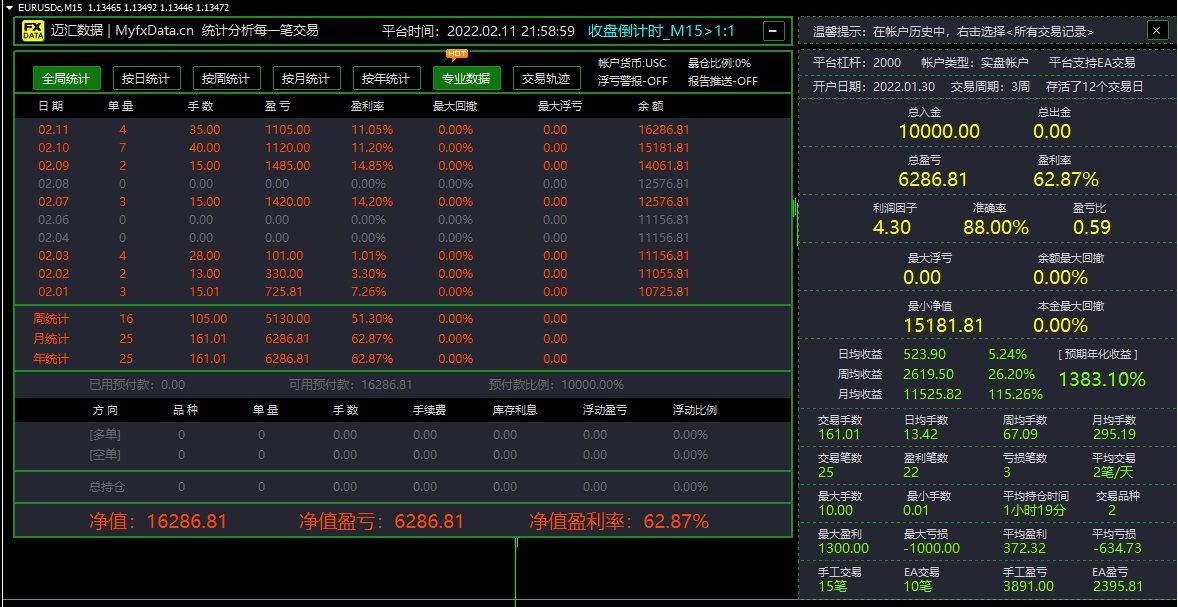The height and width of the screenshot is (607, 1178).
Task: Select the 02.08 date row
Action: pos(403,183)
